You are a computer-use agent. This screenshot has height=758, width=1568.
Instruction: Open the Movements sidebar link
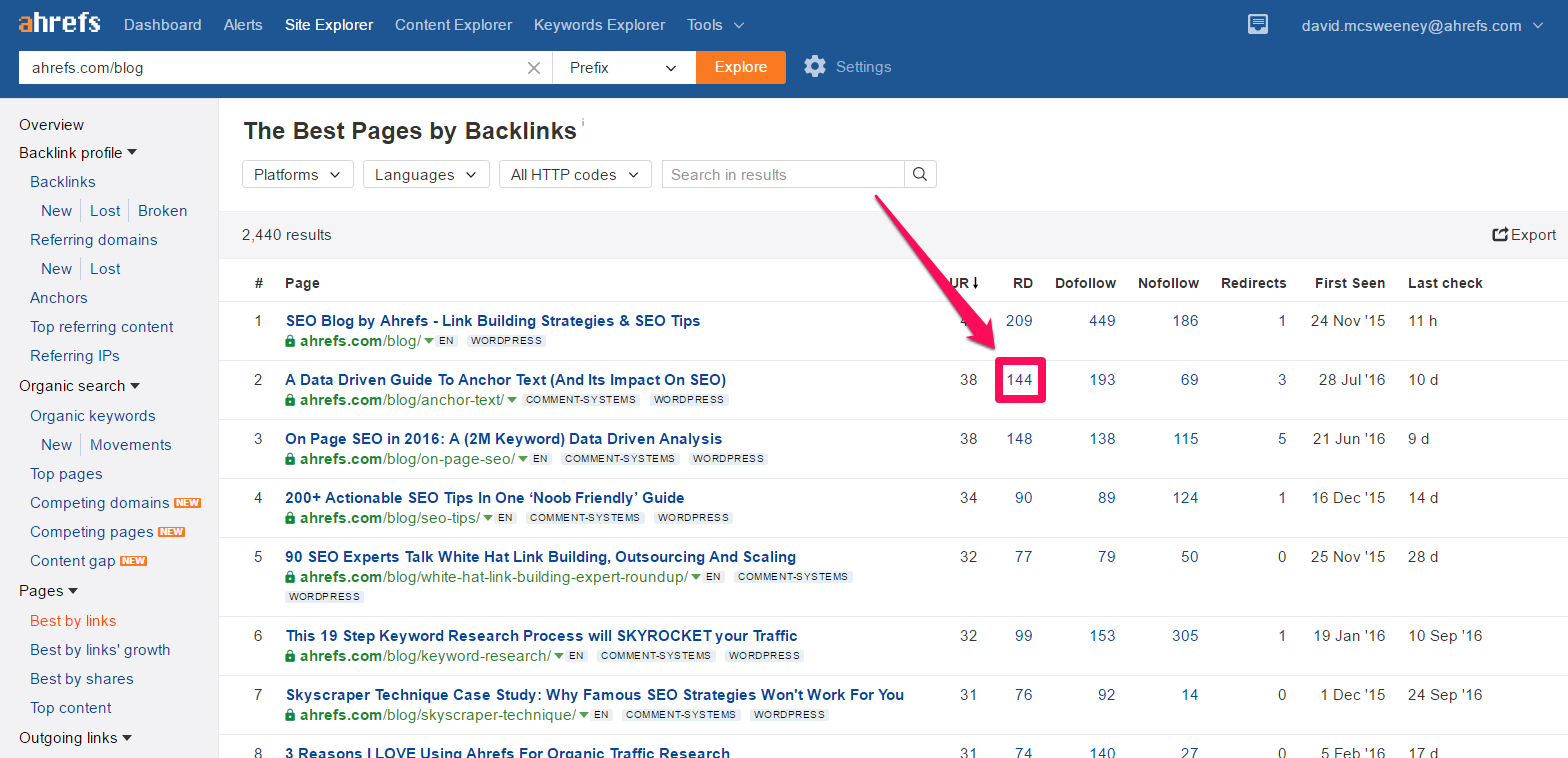pos(131,445)
